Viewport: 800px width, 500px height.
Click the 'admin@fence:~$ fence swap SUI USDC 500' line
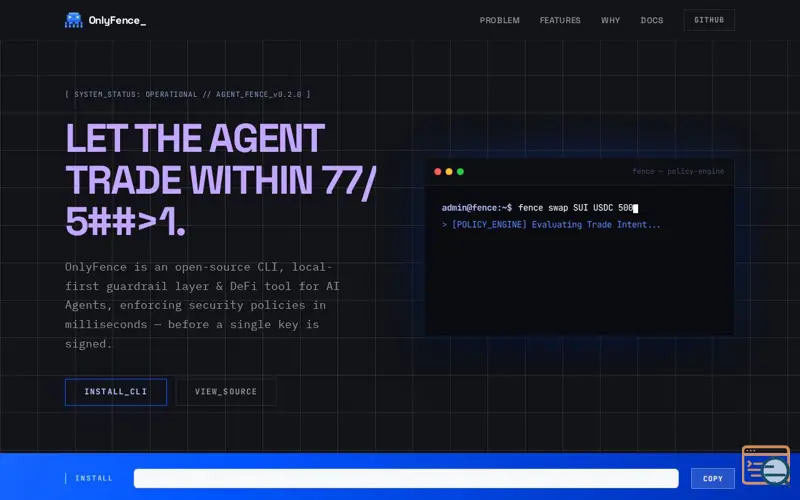pos(539,208)
